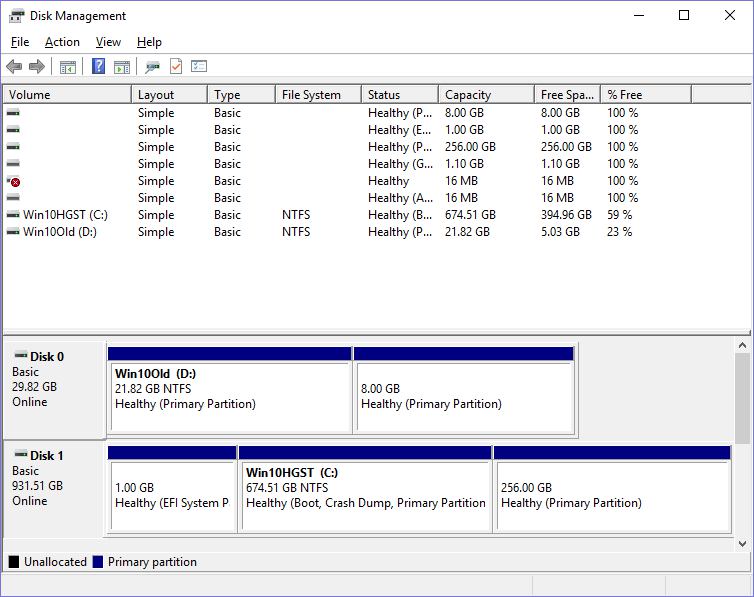Image resolution: width=754 pixels, height=597 pixels.
Task: Select the 1.00 GB EFI System partition block
Action: 172,489
